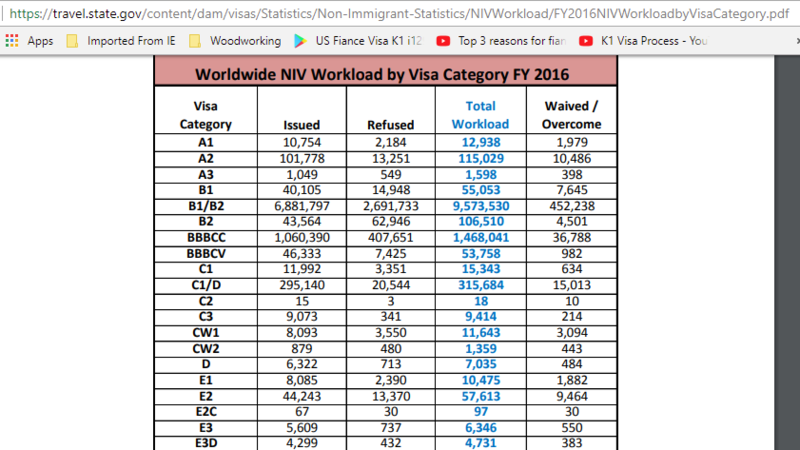The image size is (800, 450).
Task: Click the E2 total workload 57,613
Action: pos(480,398)
